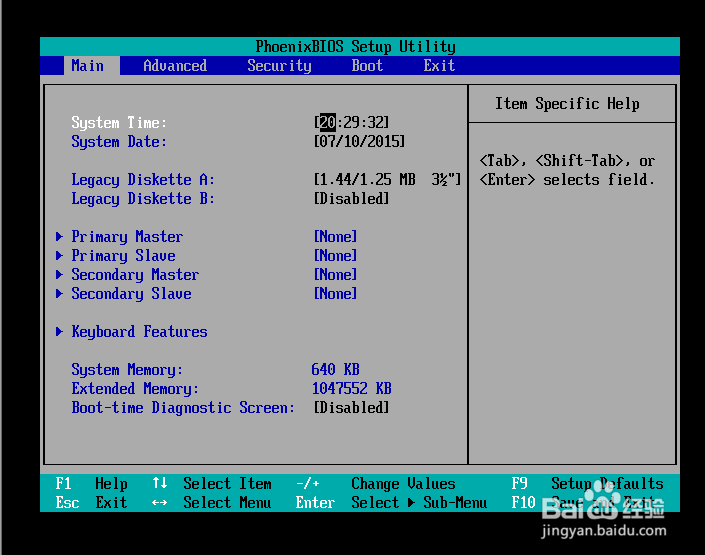This screenshot has height=555, width=705.
Task: Click the System Time label
Action: point(119,123)
